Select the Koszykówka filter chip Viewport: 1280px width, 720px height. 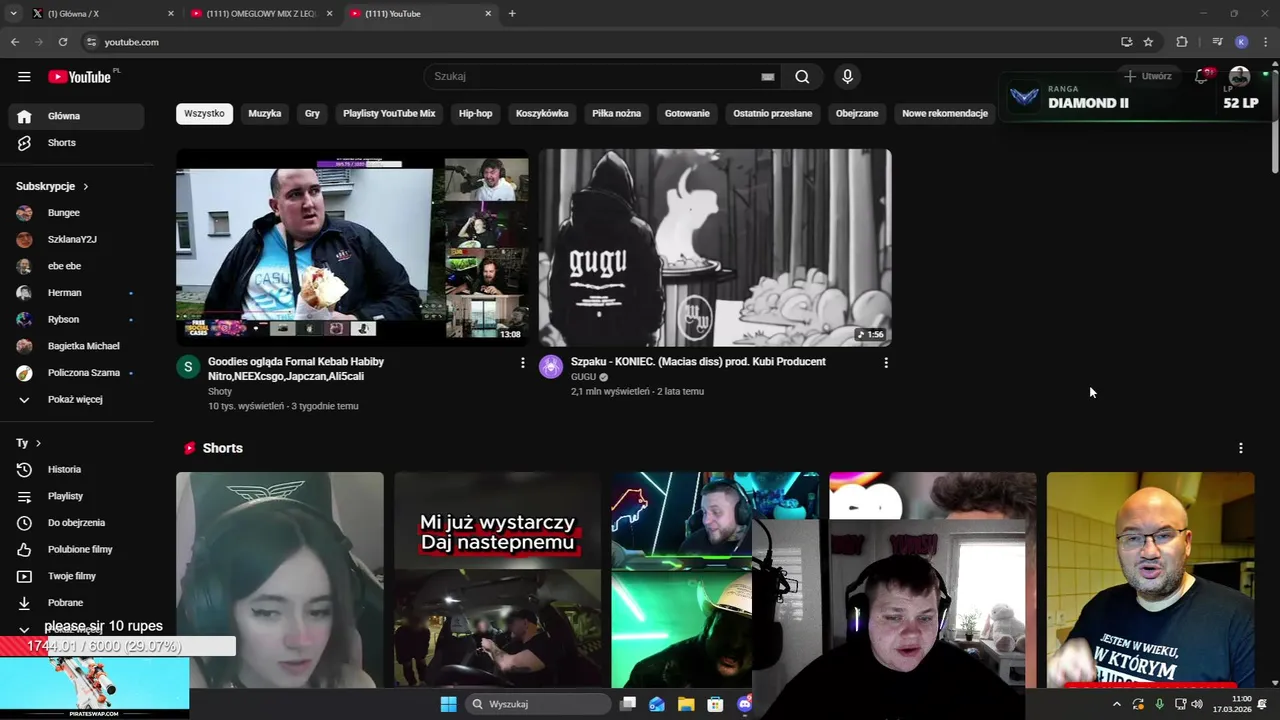pos(542,114)
